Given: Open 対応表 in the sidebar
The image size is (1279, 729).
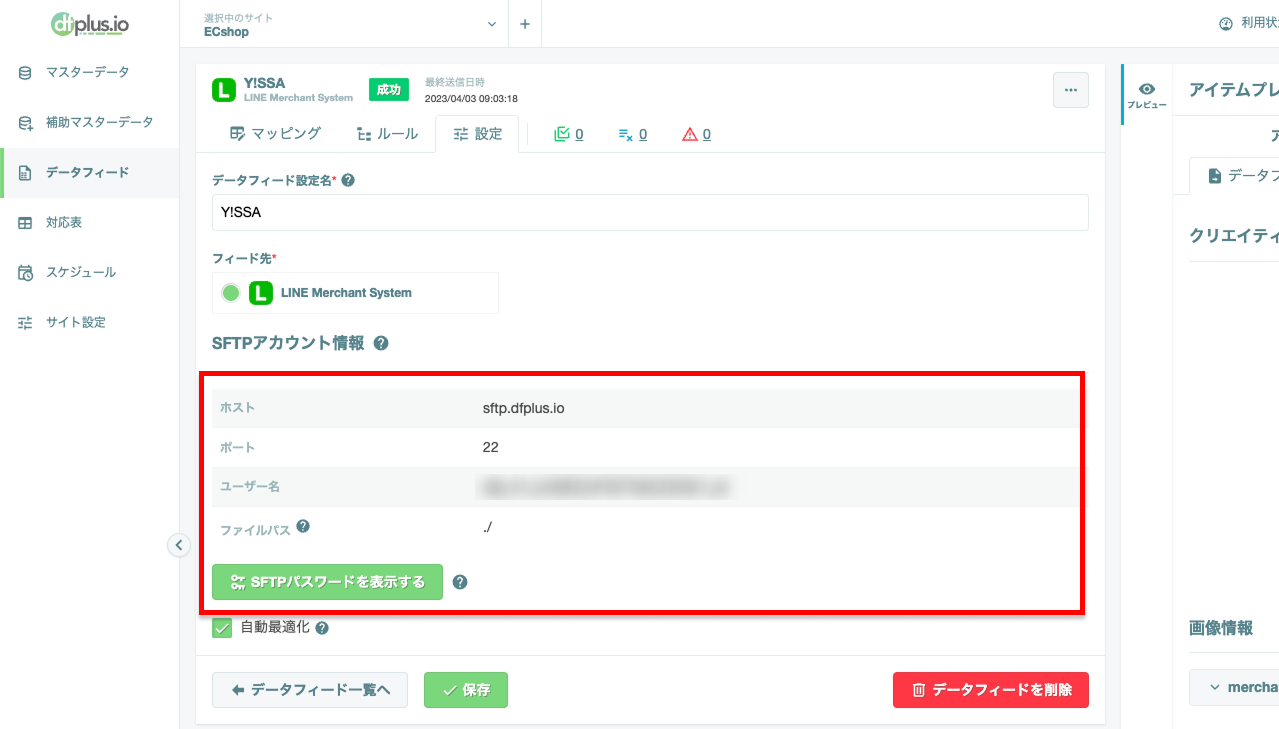Looking at the screenshot, I should pyautogui.click(x=89, y=222).
